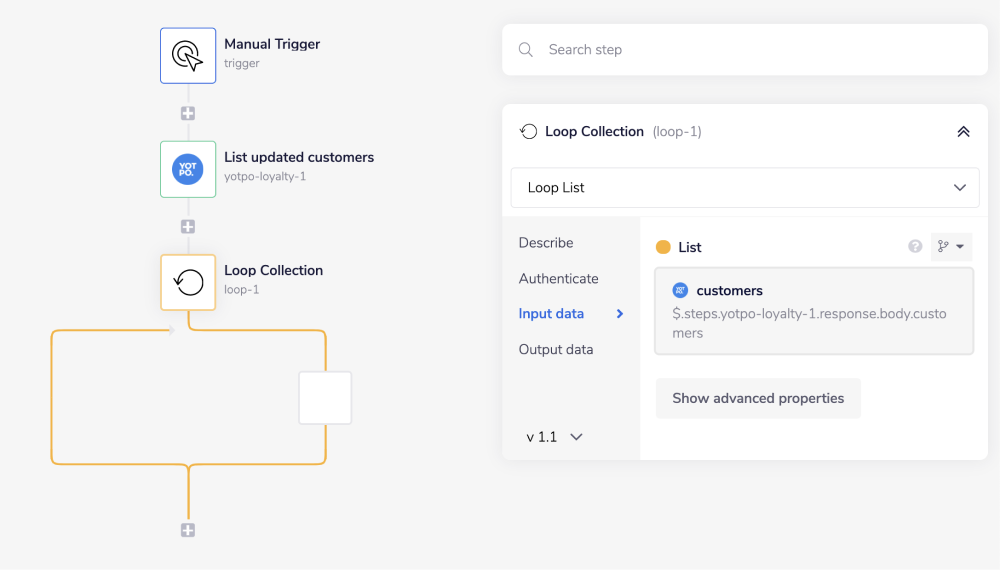
Task: Go to the Output data tab
Action: coord(556,350)
